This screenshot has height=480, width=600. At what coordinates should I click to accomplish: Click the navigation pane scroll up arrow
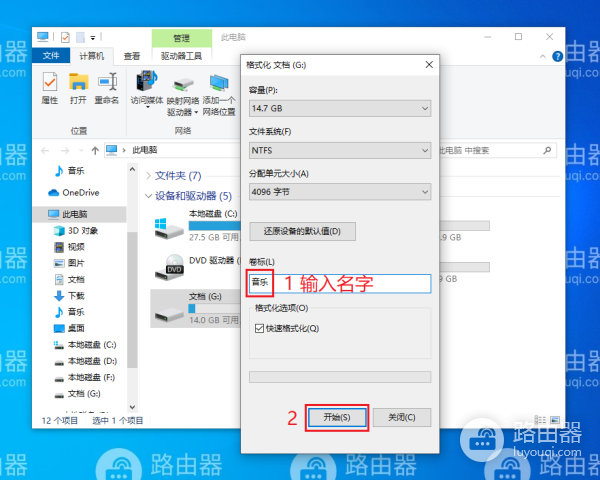(132, 169)
